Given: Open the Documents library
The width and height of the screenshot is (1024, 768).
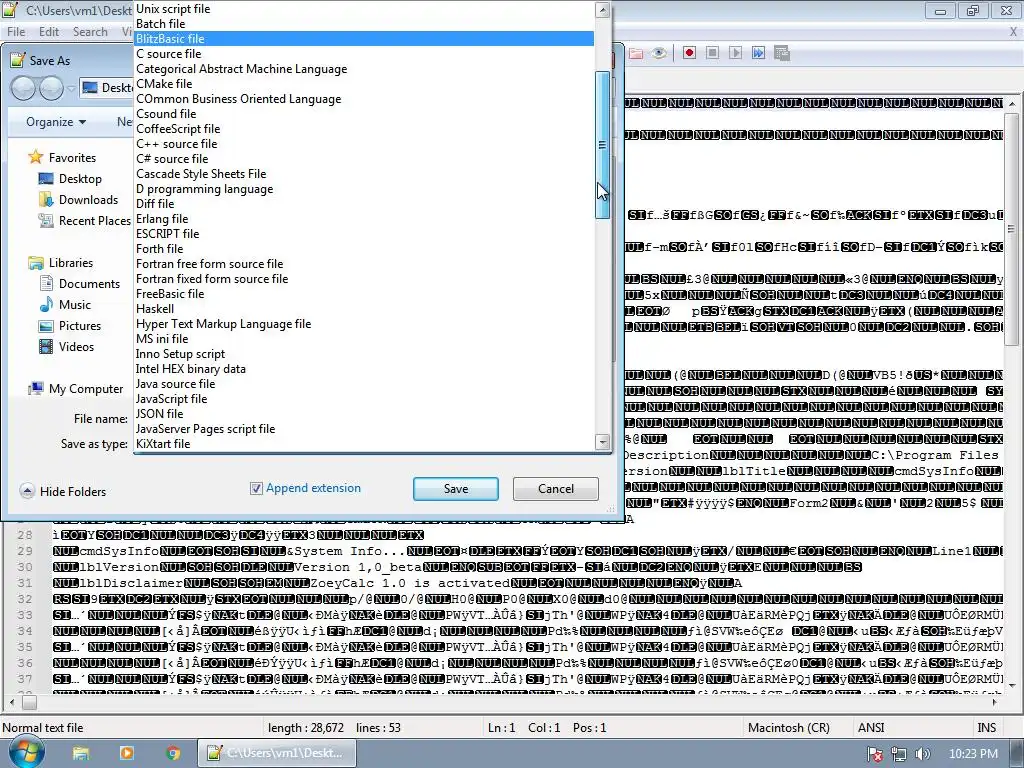Looking at the screenshot, I should click(89, 283).
